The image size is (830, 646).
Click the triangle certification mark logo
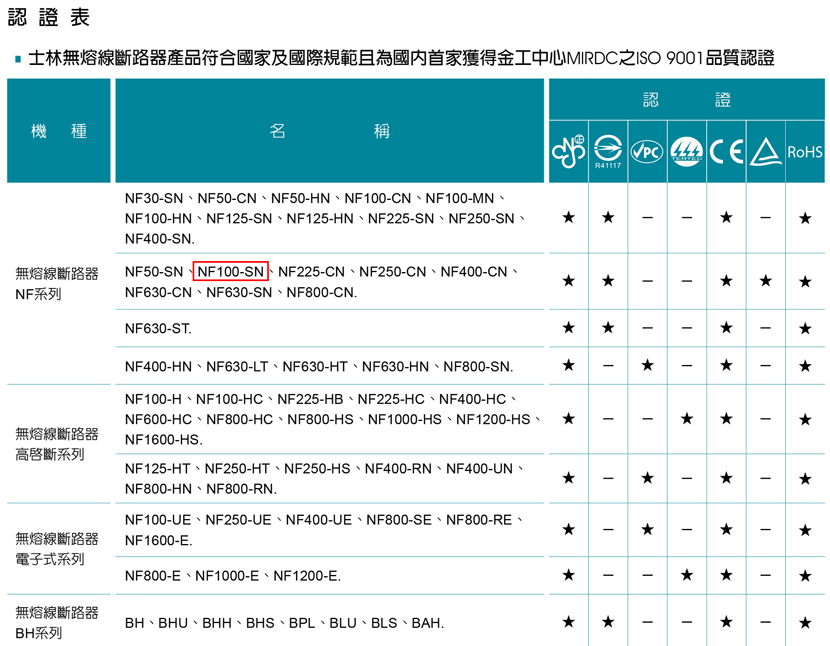[765, 152]
